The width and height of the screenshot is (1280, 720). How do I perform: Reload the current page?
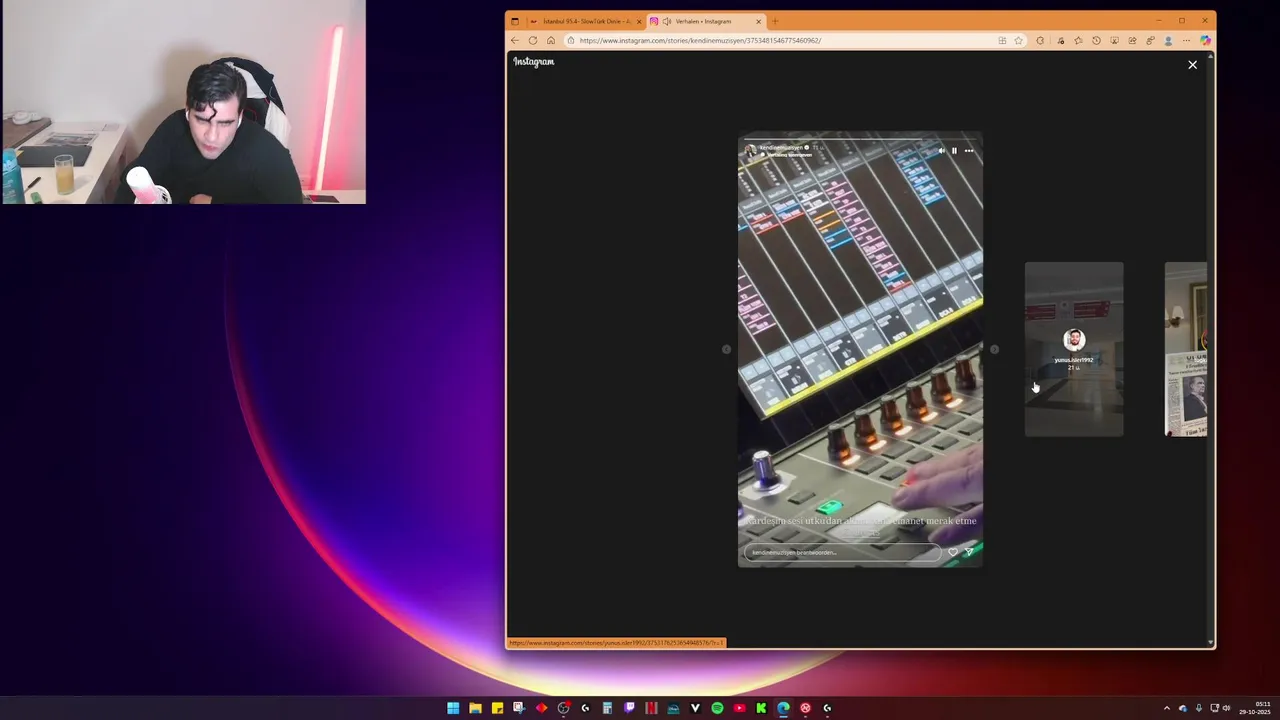coord(533,41)
